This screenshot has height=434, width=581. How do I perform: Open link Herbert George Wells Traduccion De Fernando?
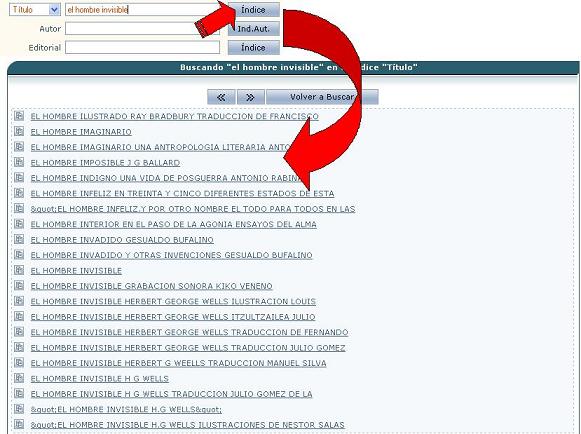coord(189,332)
